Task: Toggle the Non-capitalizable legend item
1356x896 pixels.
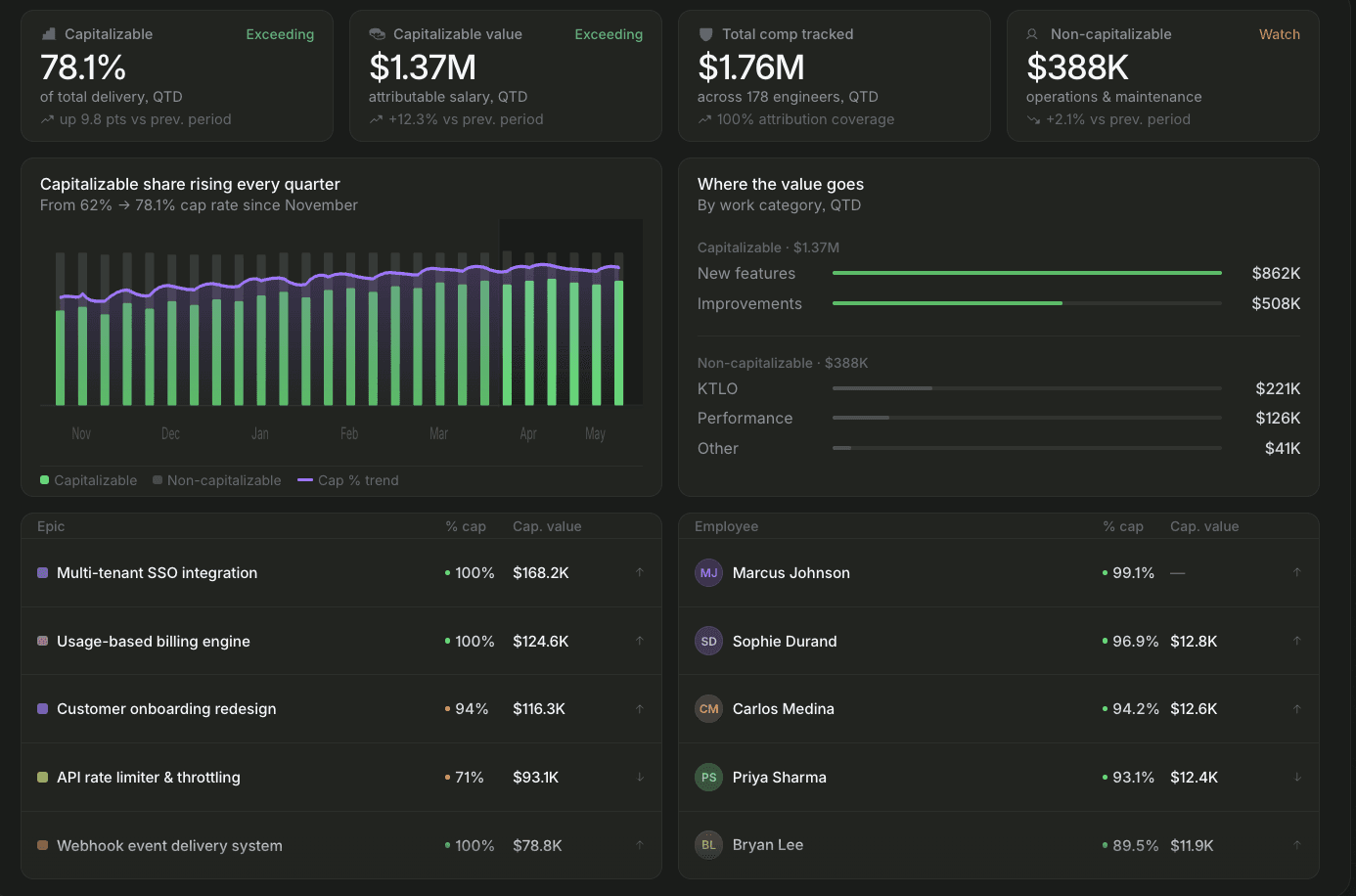Action: coord(217,480)
